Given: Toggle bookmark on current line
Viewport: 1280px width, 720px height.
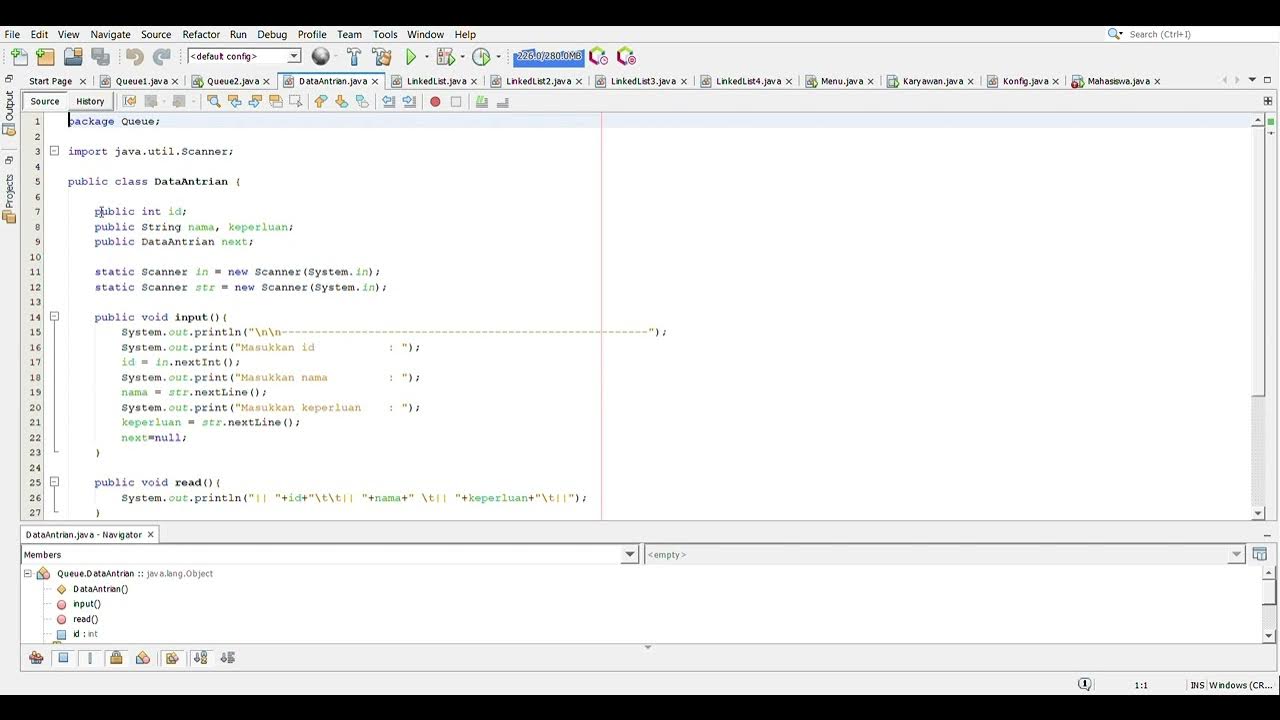Looking at the screenshot, I should pyautogui.click(x=362, y=101).
